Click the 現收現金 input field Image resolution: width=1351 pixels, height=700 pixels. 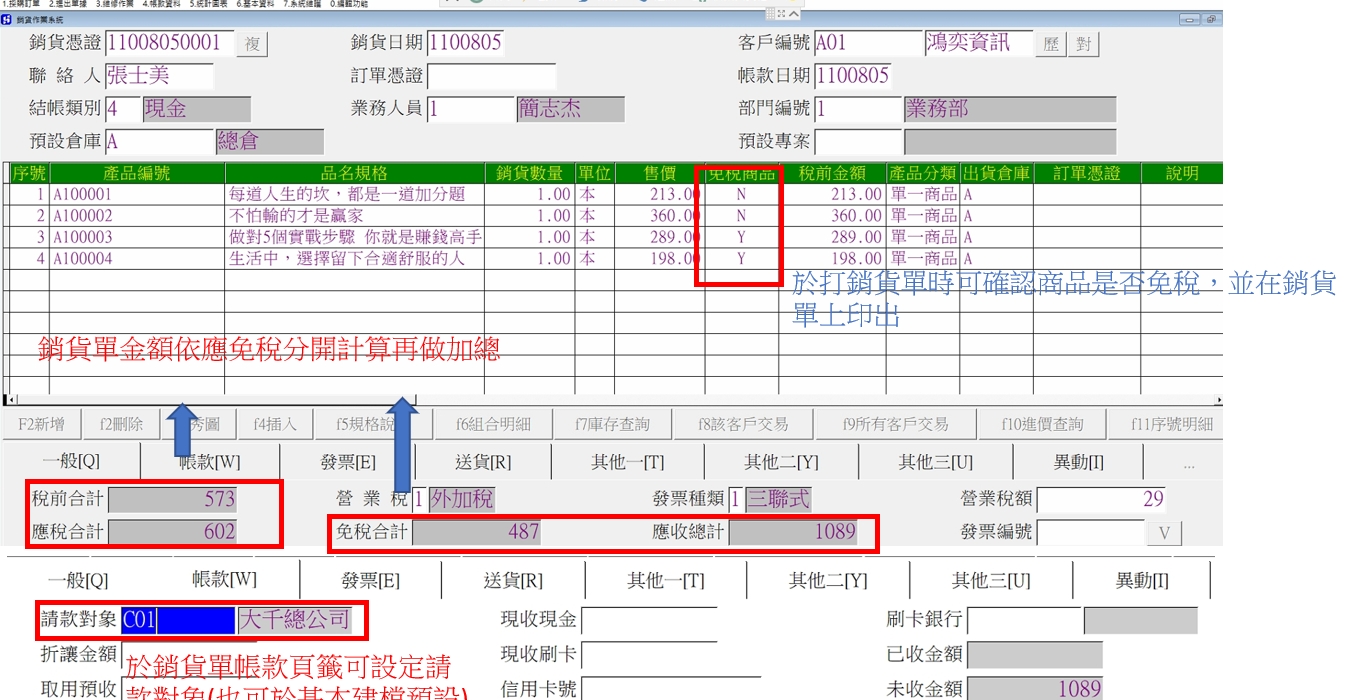pos(649,620)
